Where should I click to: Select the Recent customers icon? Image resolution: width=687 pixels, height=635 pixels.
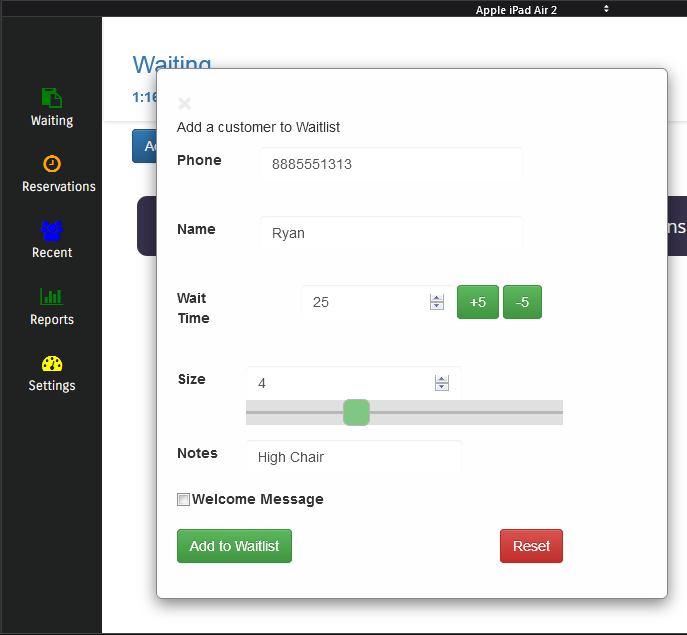52,230
